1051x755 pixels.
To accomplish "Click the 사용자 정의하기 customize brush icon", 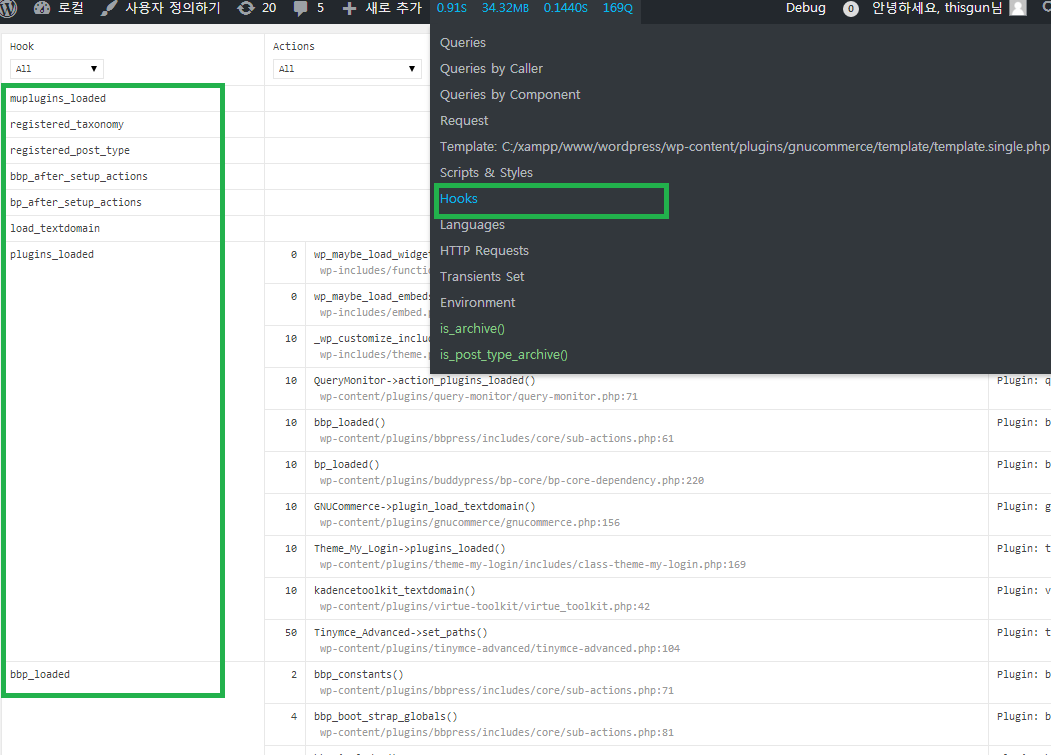I will 109,9.
